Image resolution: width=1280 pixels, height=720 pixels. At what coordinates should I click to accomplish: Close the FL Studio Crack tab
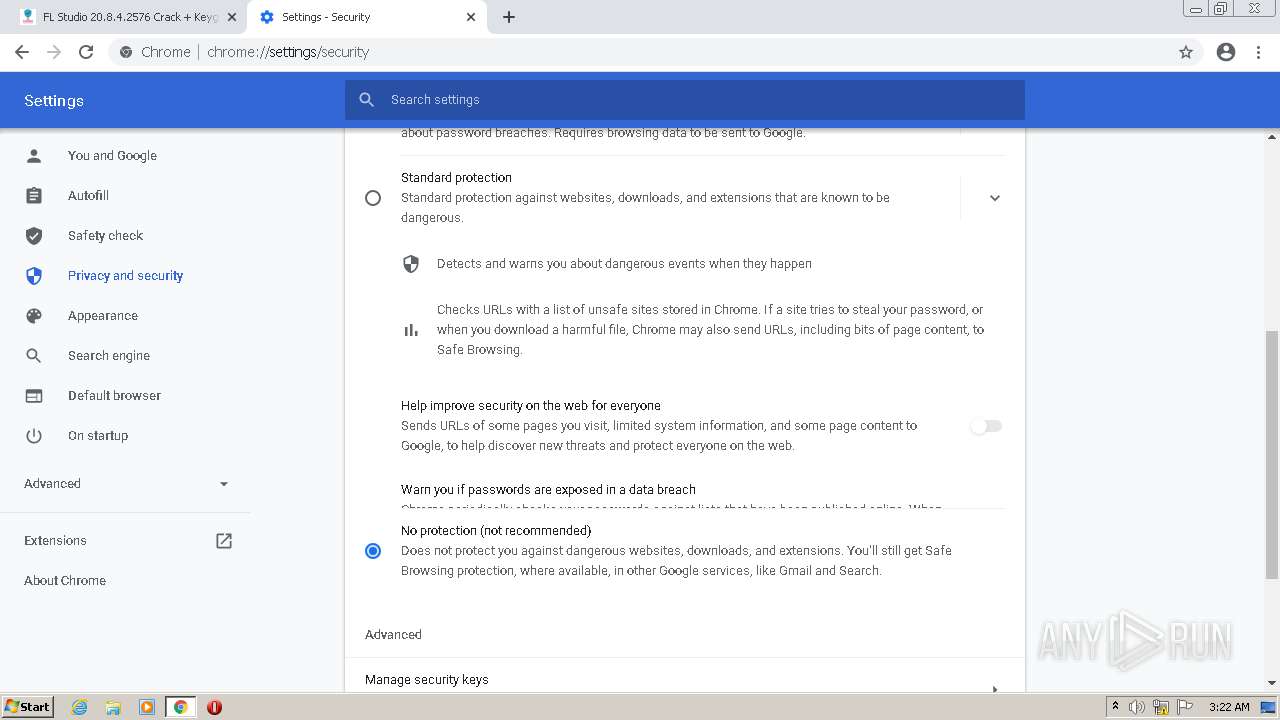point(232,17)
